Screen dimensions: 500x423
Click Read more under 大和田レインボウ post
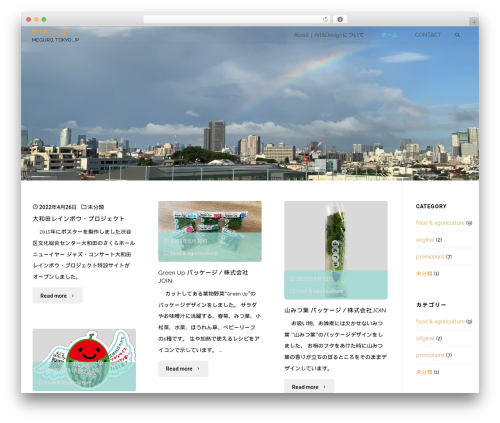pos(57,296)
